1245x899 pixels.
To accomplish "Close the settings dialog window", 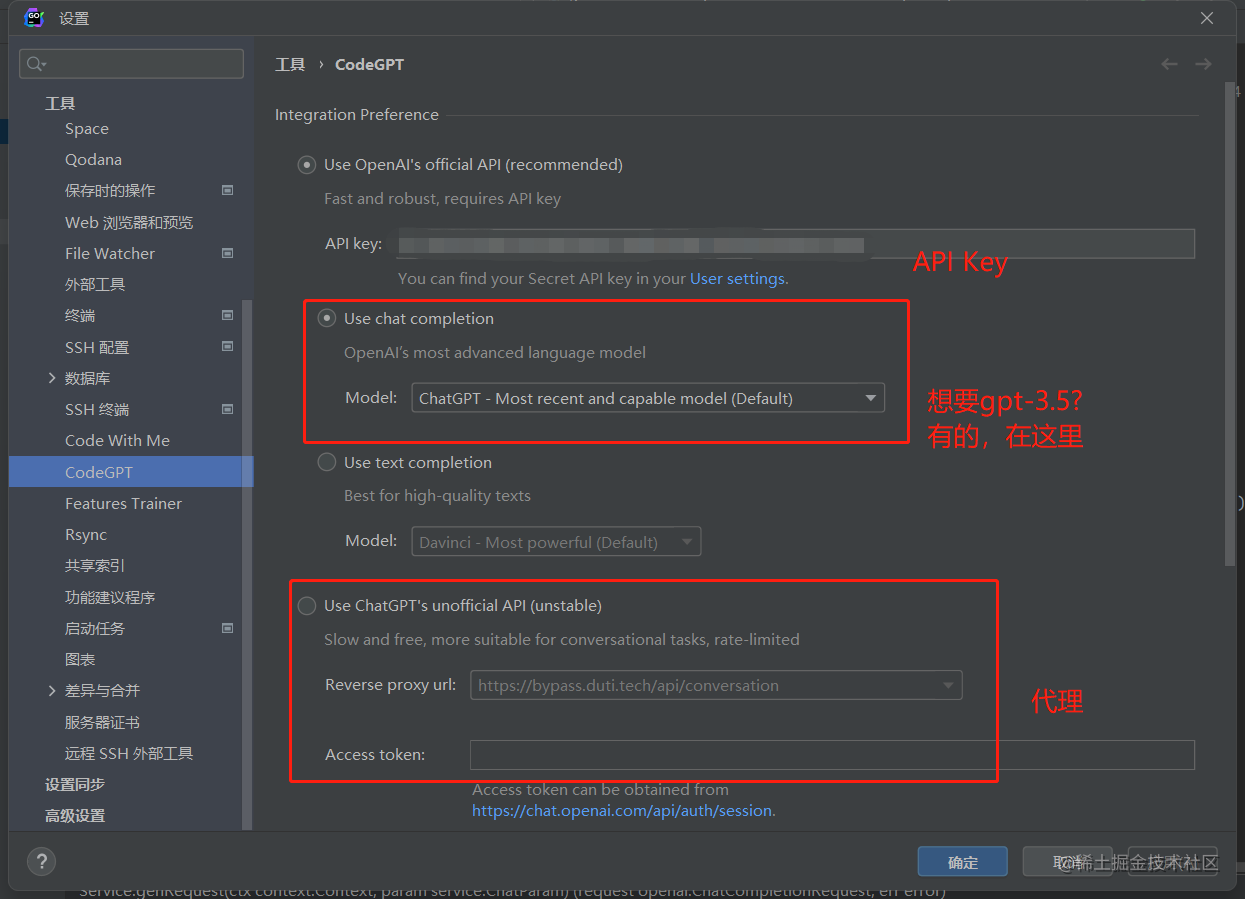I will 1208,18.
